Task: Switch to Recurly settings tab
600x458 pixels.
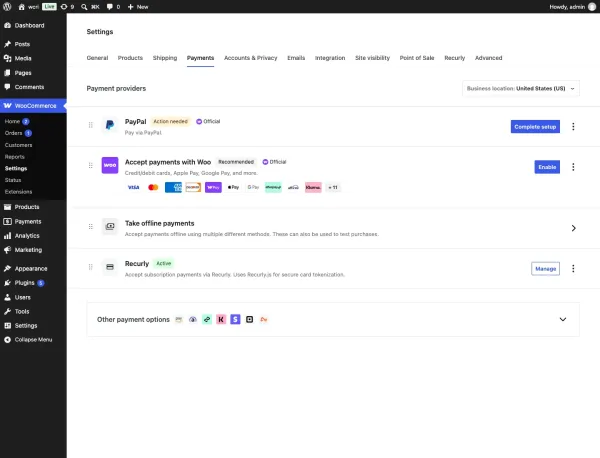Action: (x=455, y=58)
